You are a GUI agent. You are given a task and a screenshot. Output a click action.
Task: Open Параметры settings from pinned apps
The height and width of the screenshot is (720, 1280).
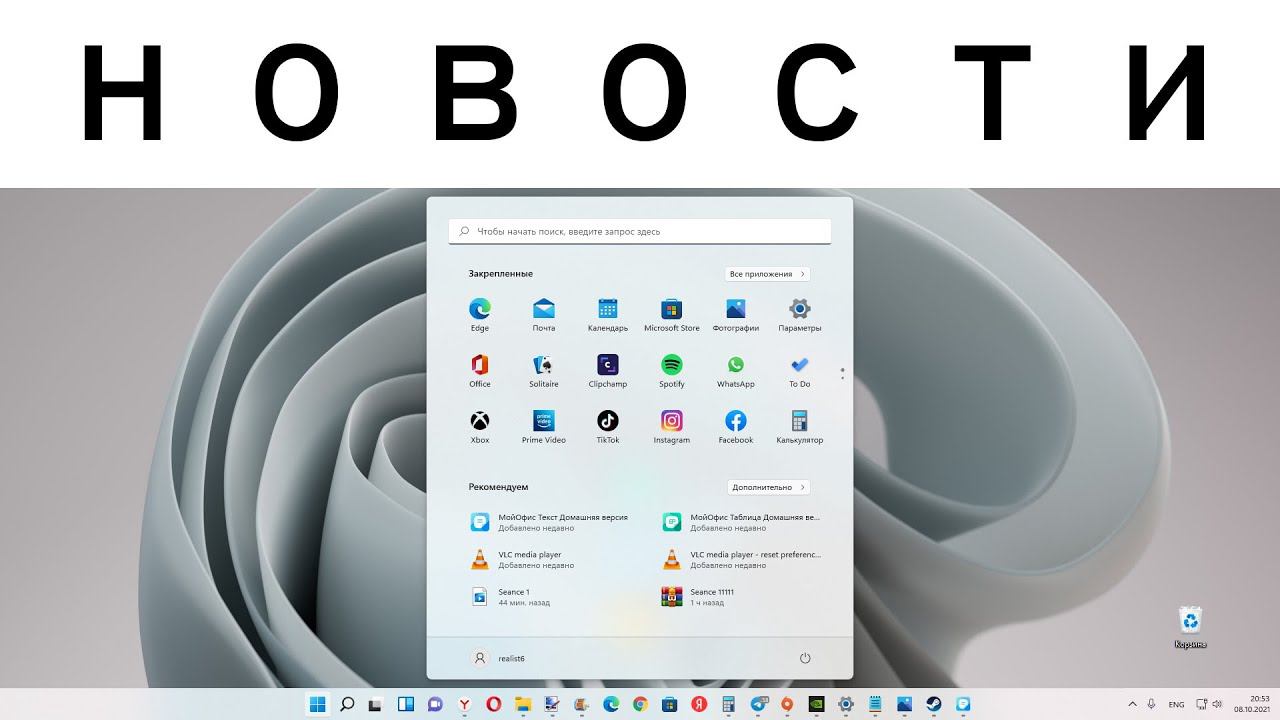[800, 314]
